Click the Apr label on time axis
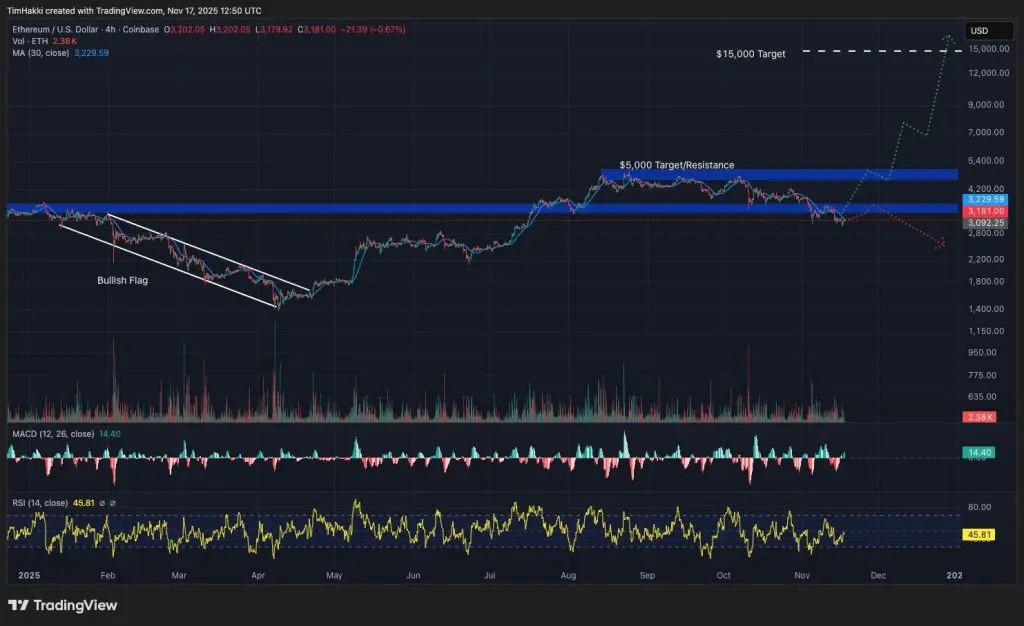Image resolution: width=1024 pixels, height=626 pixels. (x=258, y=575)
